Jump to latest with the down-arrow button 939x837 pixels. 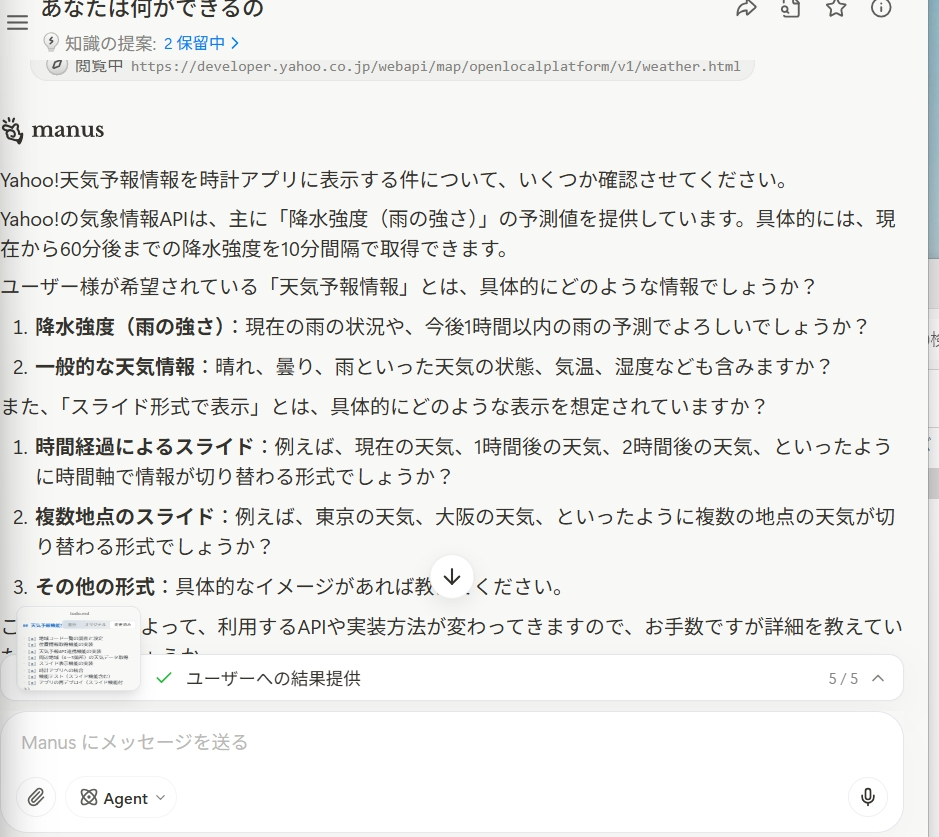point(452,577)
